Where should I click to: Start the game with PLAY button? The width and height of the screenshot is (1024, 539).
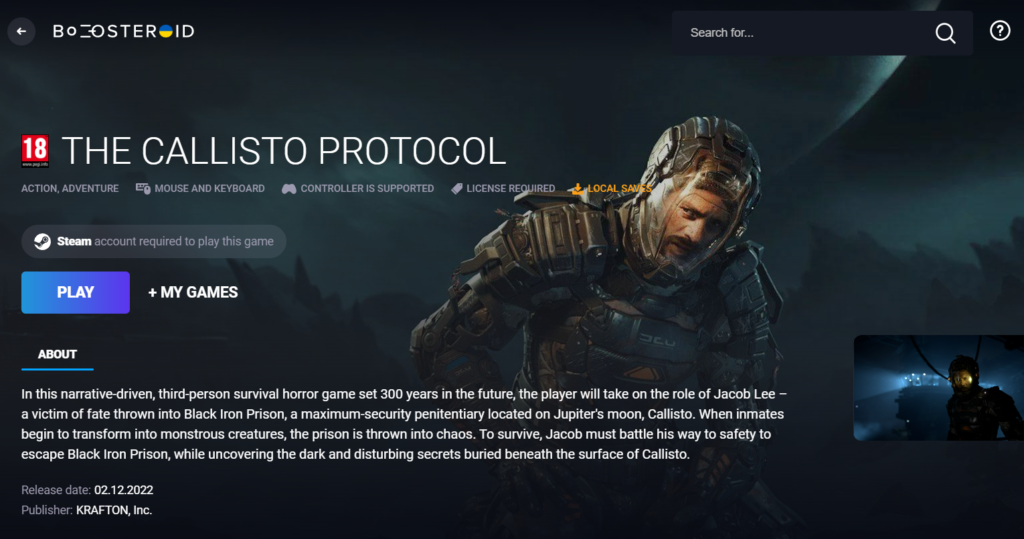click(x=76, y=292)
